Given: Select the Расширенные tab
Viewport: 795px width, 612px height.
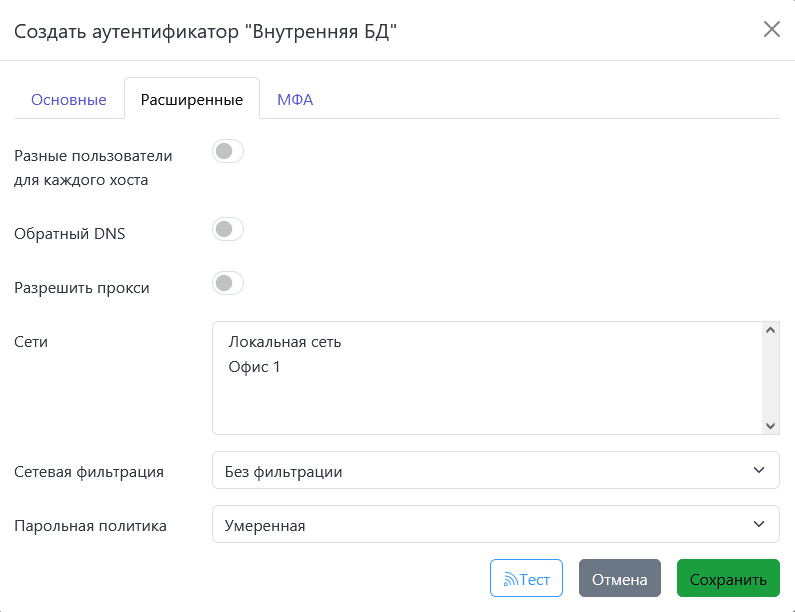Looking at the screenshot, I should pos(192,100).
